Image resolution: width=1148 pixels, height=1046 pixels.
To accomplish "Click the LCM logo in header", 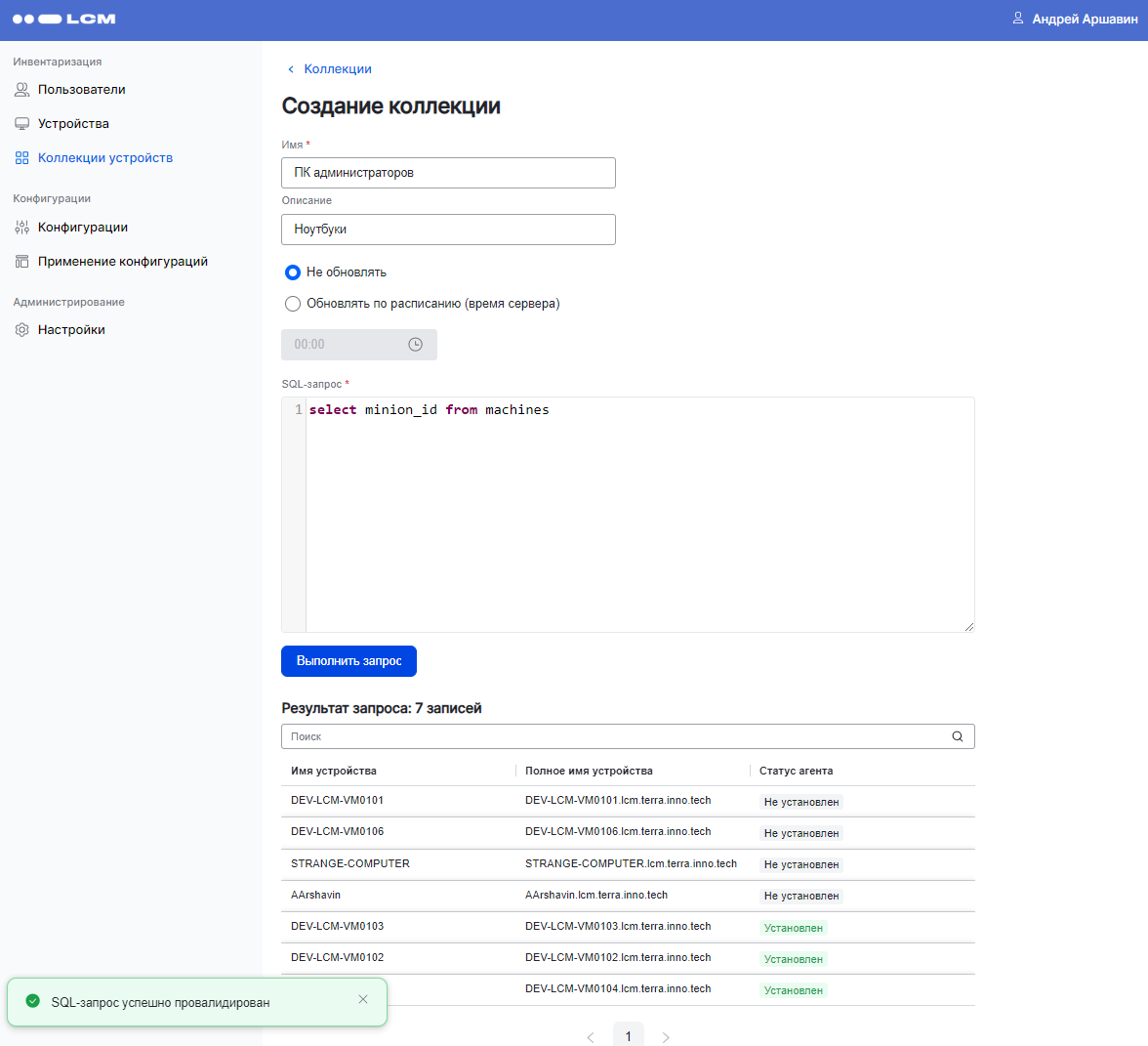I will 63,19.
